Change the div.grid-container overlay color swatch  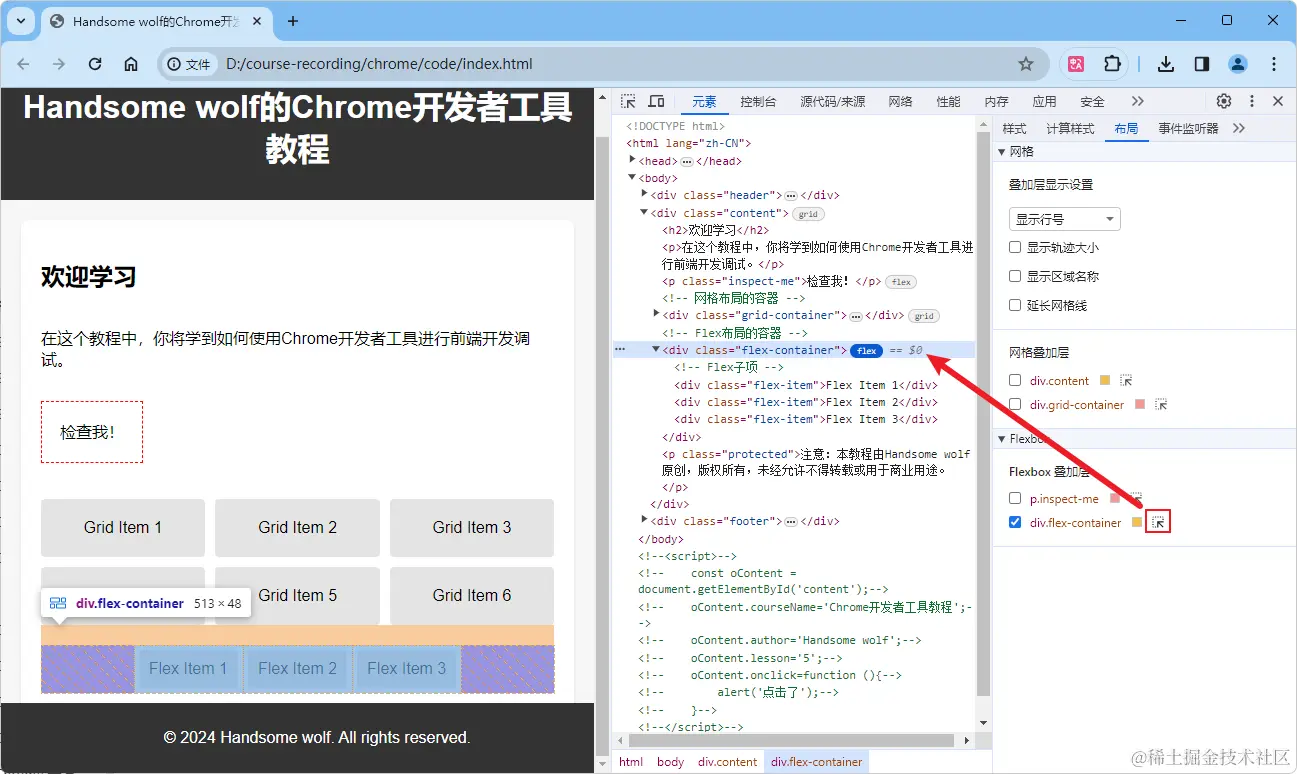pyautogui.click(x=1140, y=405)
